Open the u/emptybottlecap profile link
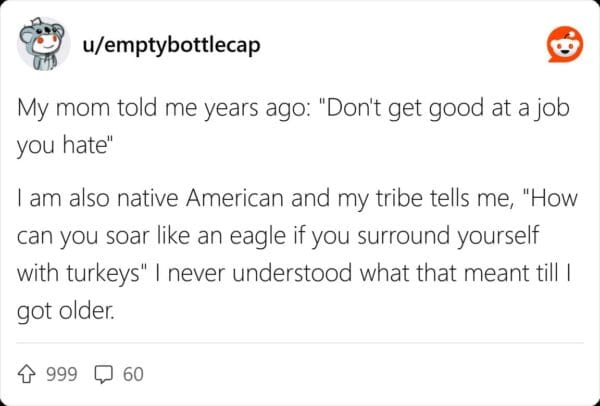 click(x=164, y=46)
